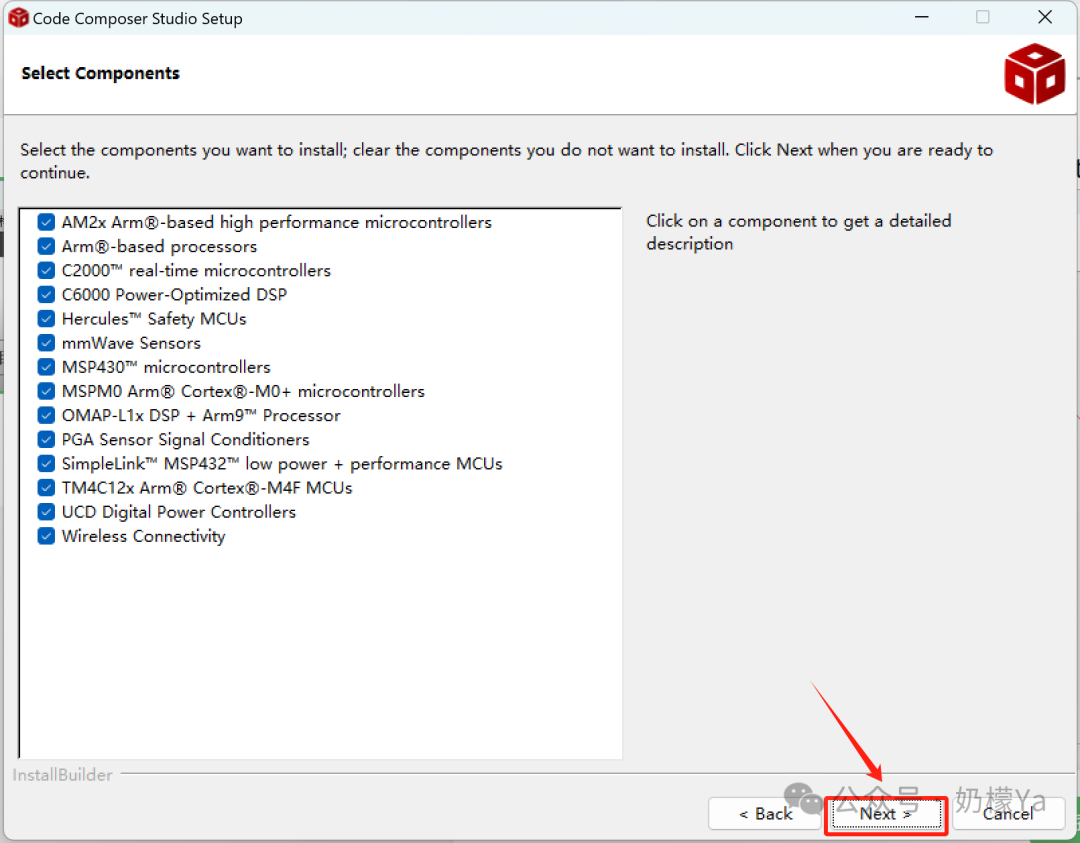Select 'C2000 real-time microcontrollers' label text
The width and height of the screenshot is (1080, 843).
(196, 271)
